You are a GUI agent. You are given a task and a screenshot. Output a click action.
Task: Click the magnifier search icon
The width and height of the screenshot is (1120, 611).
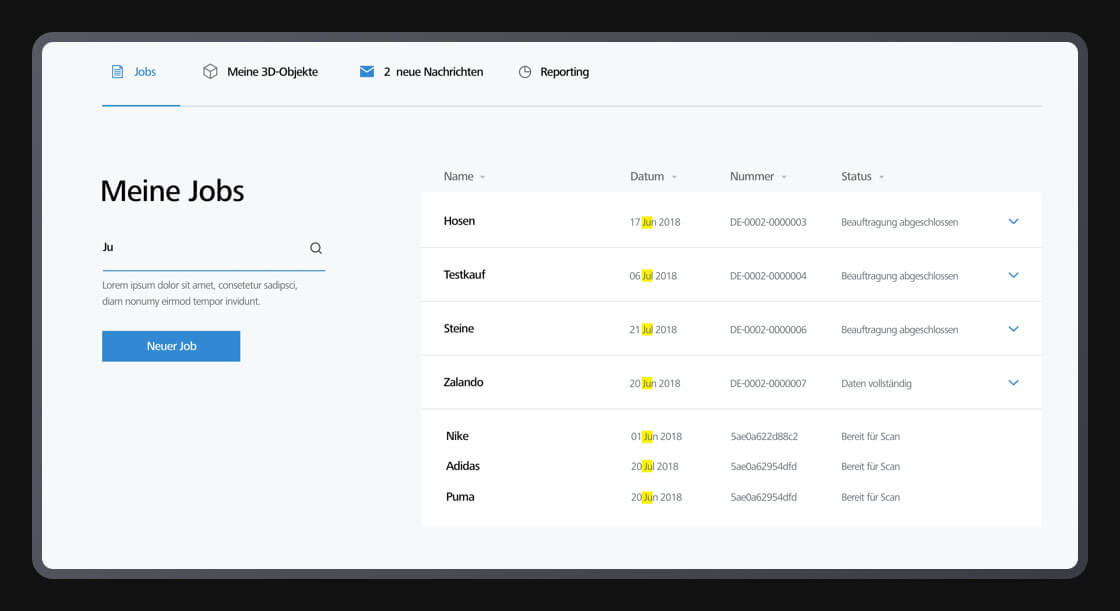pyautogui.click(x=316, y=248)
